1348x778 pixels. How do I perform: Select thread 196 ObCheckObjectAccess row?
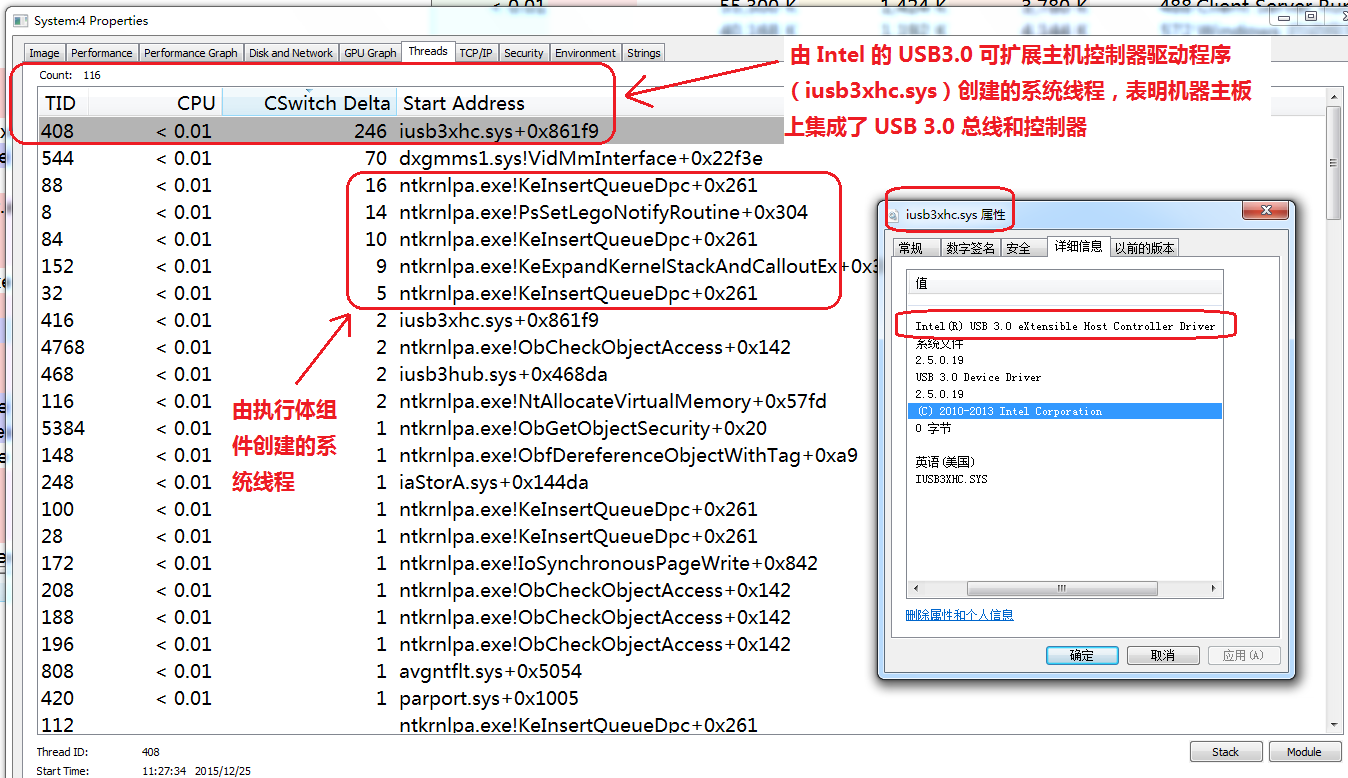[411, 644]
